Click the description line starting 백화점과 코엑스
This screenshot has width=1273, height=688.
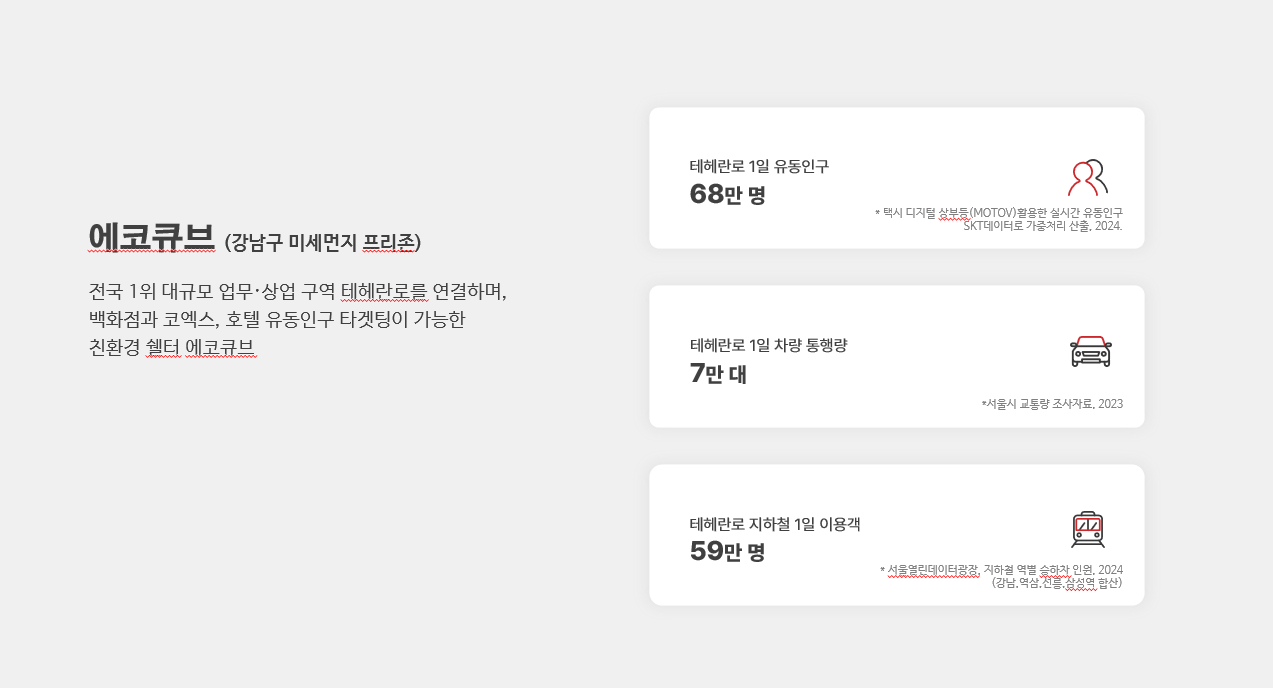tap(277, 320)
